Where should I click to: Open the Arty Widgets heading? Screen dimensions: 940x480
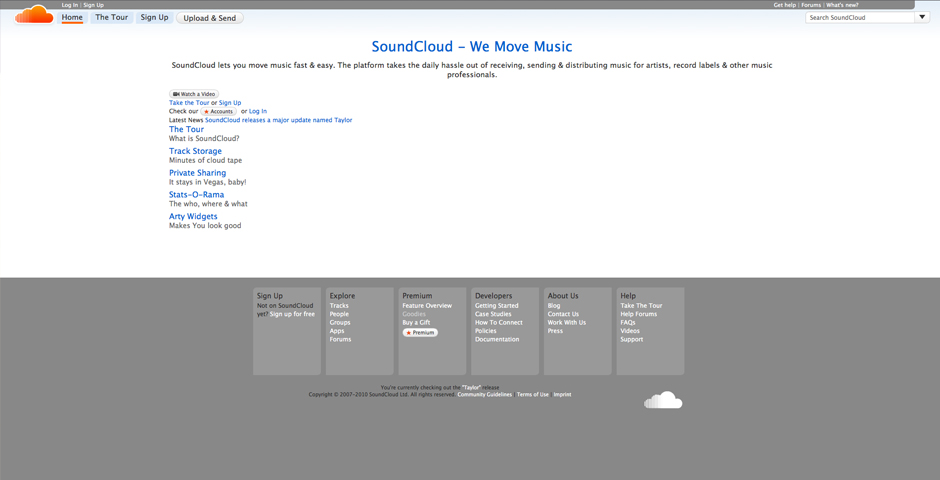(193, 216)
